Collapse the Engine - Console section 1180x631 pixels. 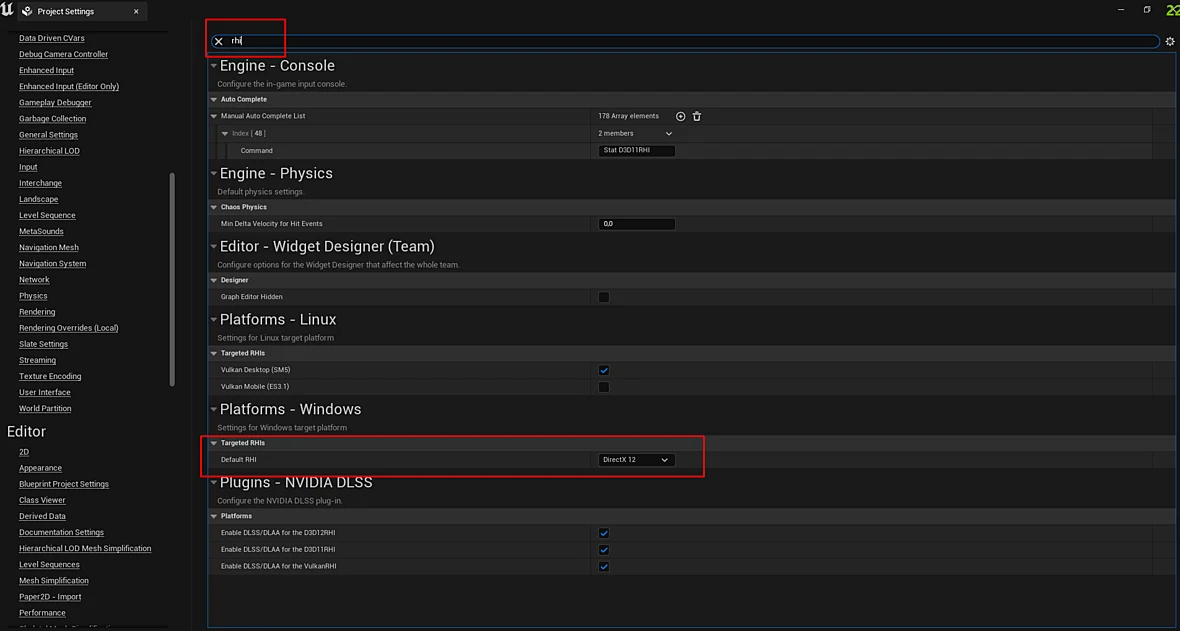tap(214, 66)
